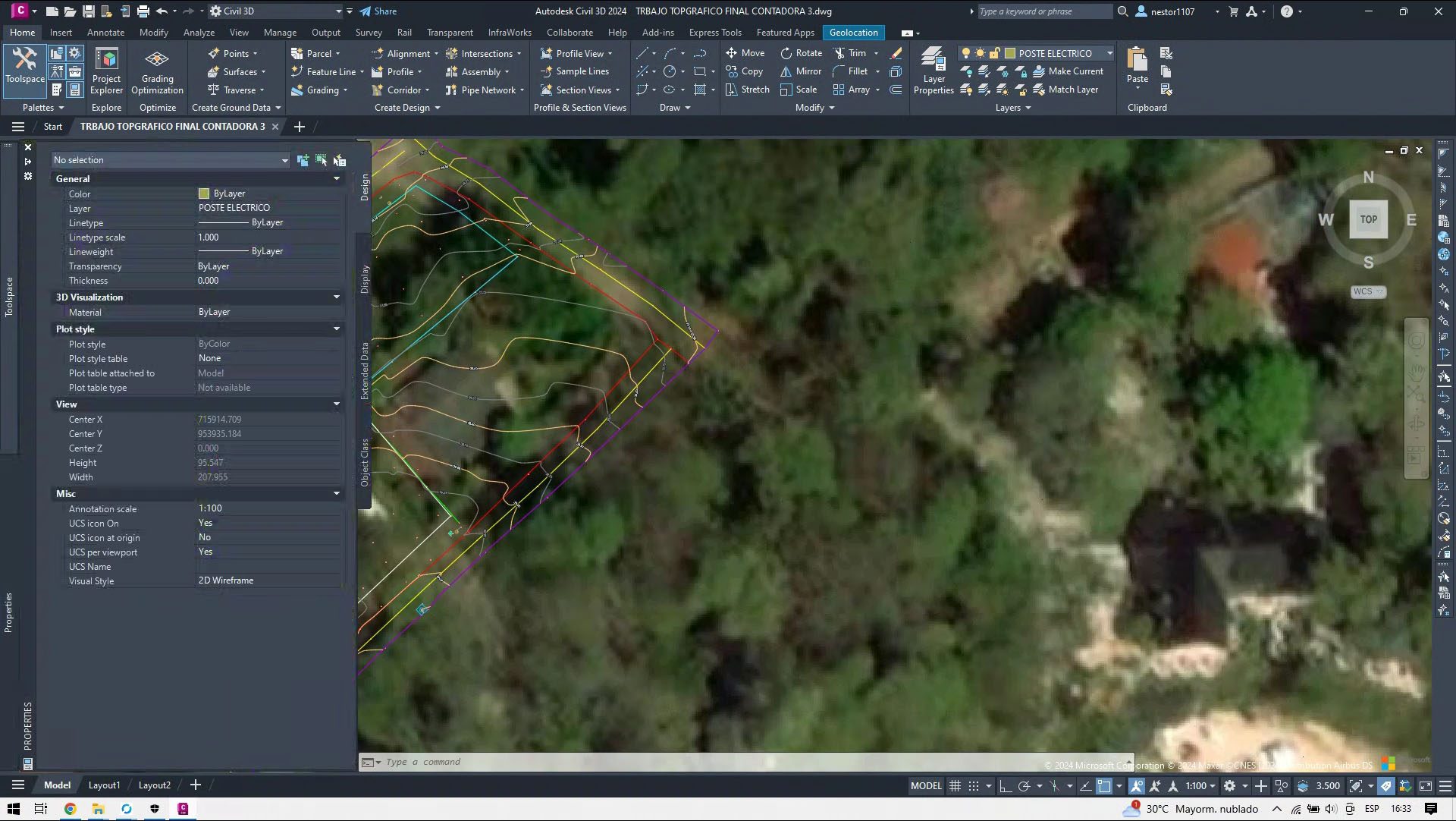Toggle ortho mode in status bar
Viewport: 1456px width, 821px height.
[1006, 786]
